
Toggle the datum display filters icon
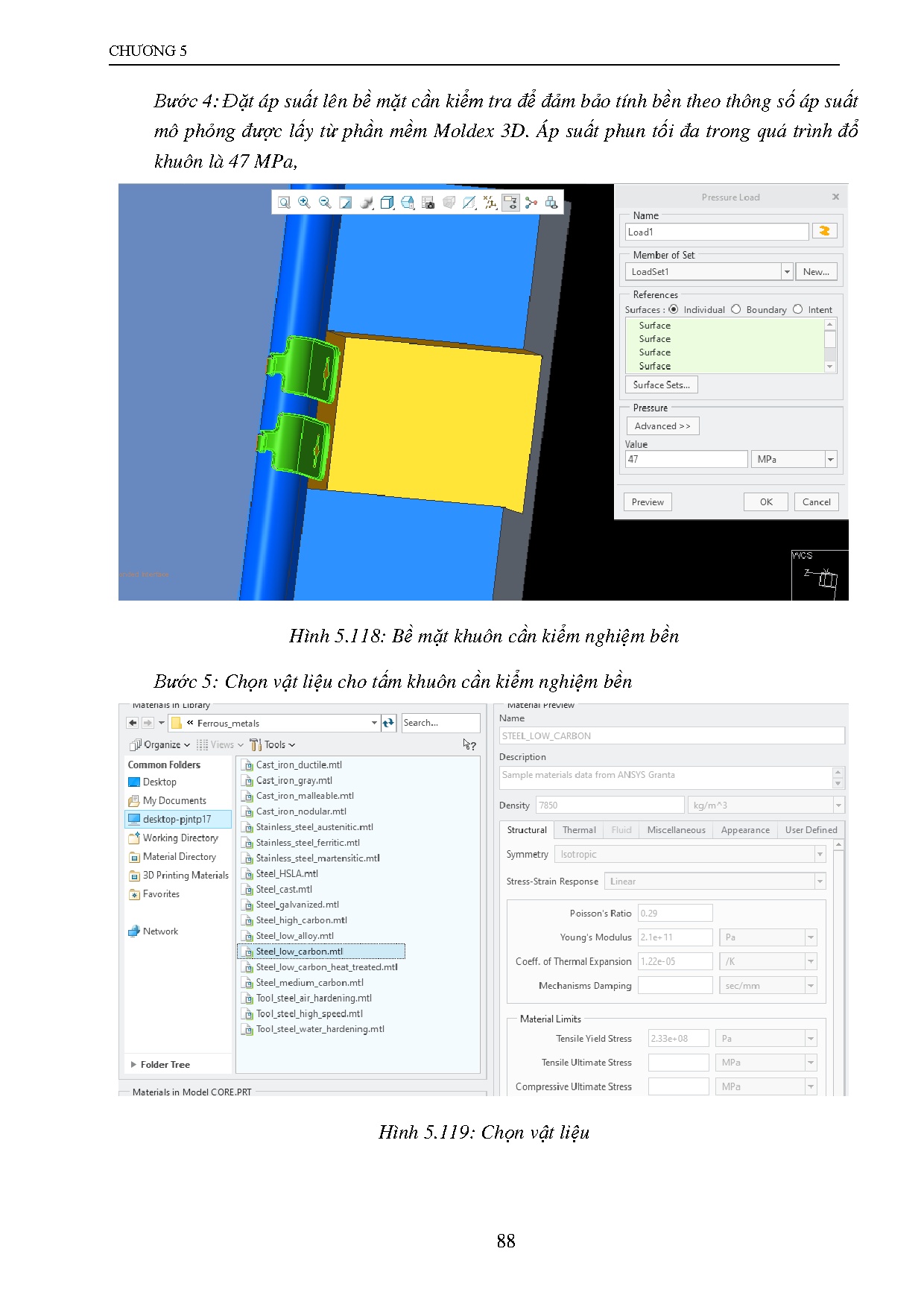click(x=490, y=203)
